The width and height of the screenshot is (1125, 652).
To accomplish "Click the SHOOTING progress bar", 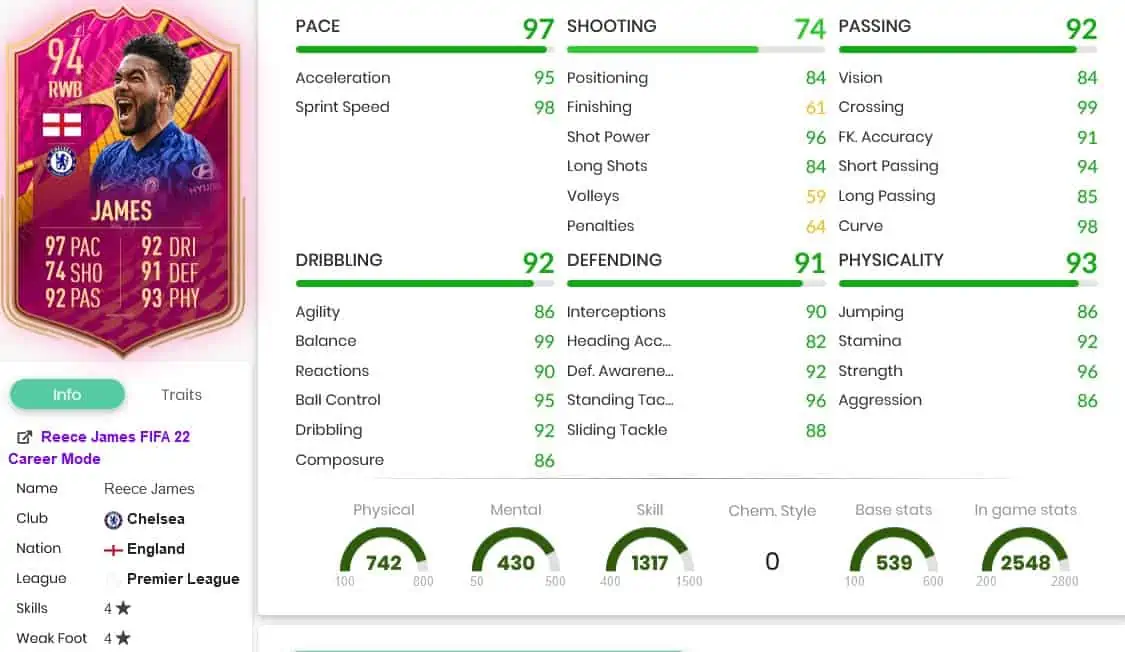I will [696, 49].
